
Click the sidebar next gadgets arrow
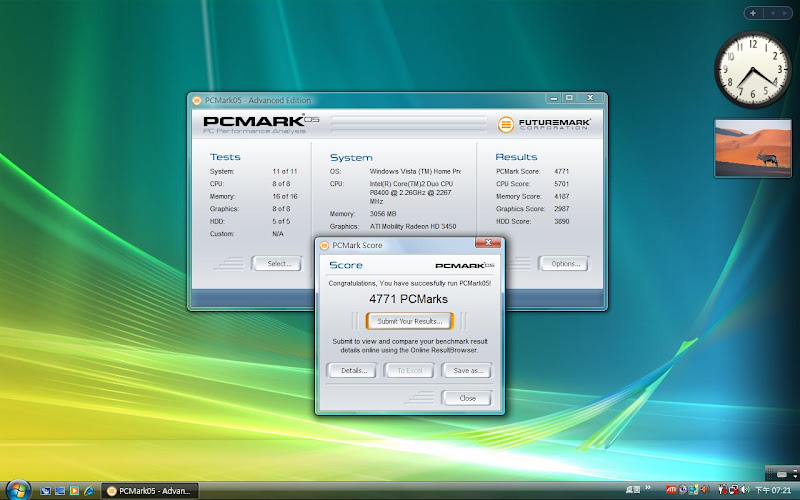click(x=785, y=13)
